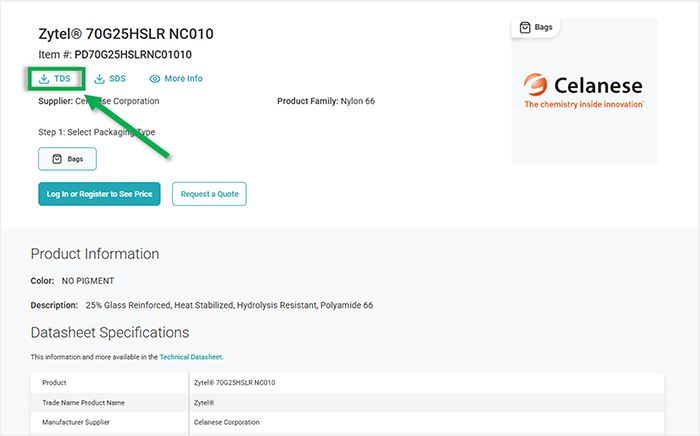Image resolution: width=700 pixels, height=436 pixels.
Task: Click the SDS download arrow icon
Action: click(99, 79)
